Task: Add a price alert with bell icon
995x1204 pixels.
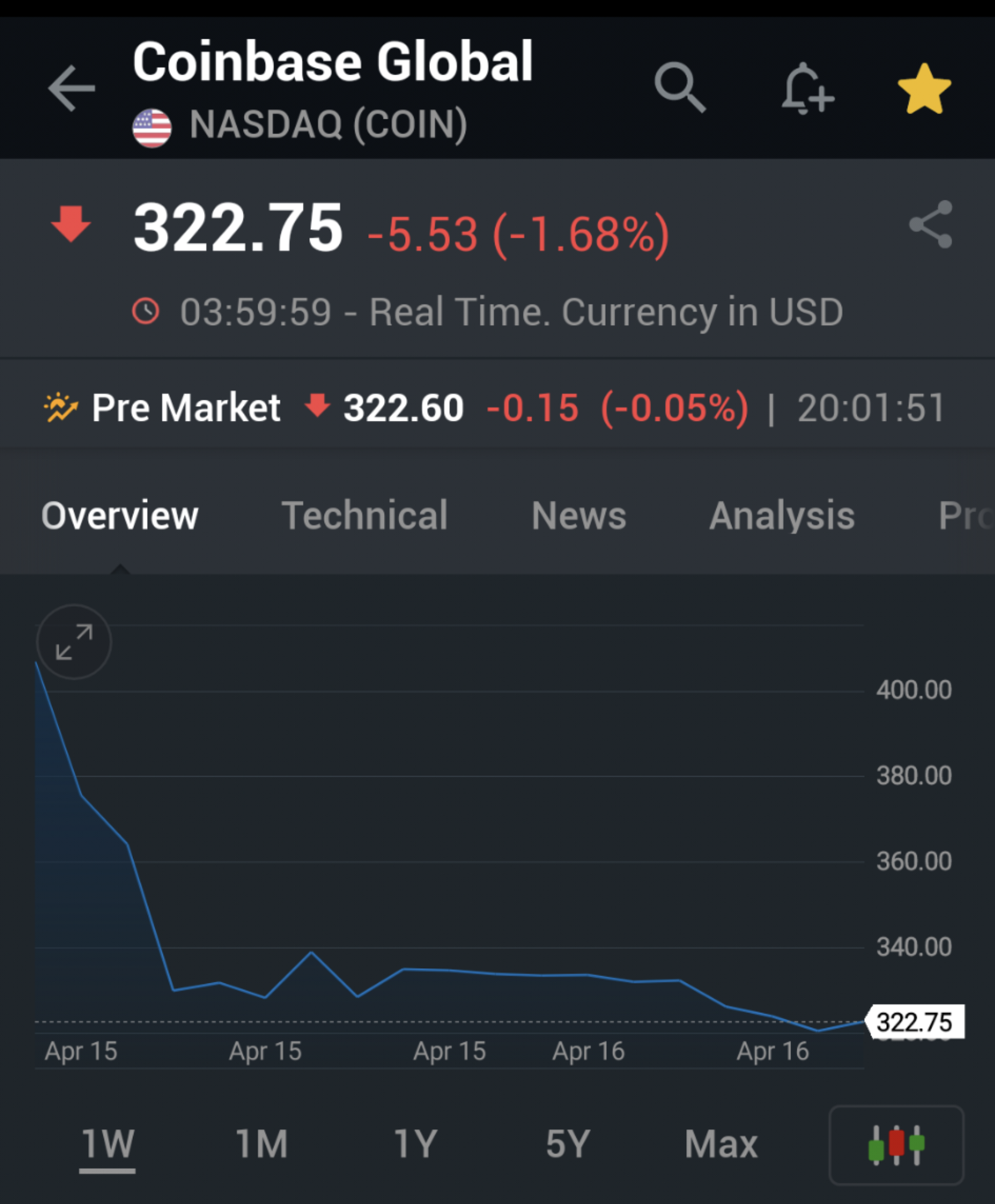Action: [808, 88]
